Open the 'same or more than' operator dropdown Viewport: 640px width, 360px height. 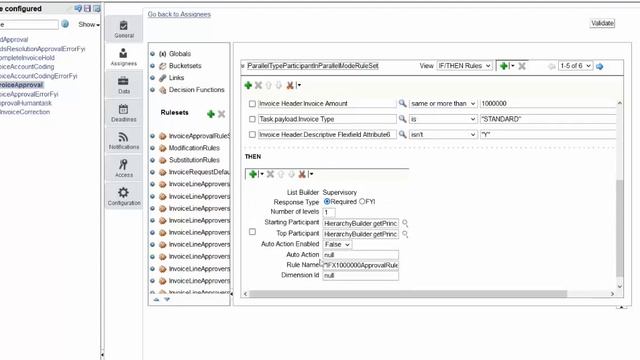coord(443,104)
